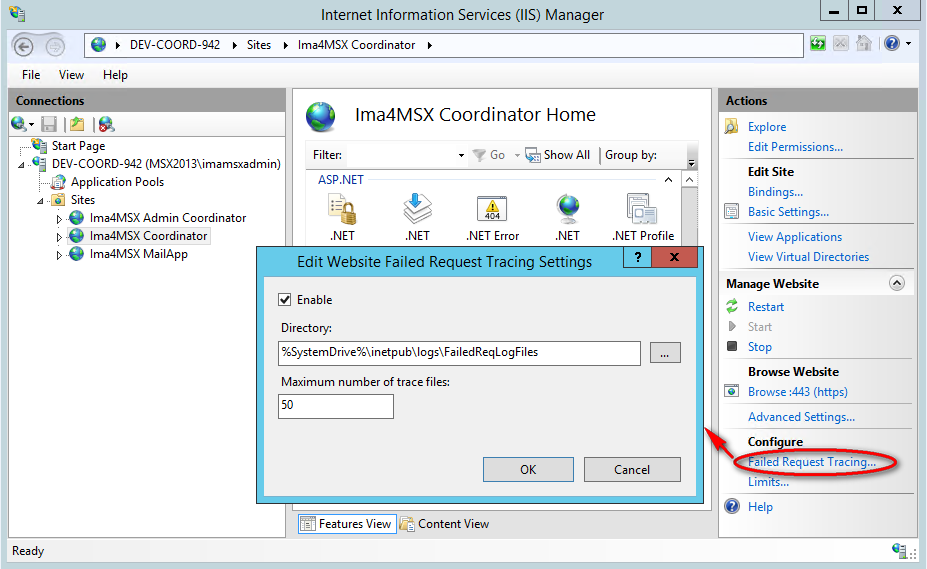This screenshot has height=569, width=927.
Task: Select the Application Pools tree item
Action: (x=117, y=182)
